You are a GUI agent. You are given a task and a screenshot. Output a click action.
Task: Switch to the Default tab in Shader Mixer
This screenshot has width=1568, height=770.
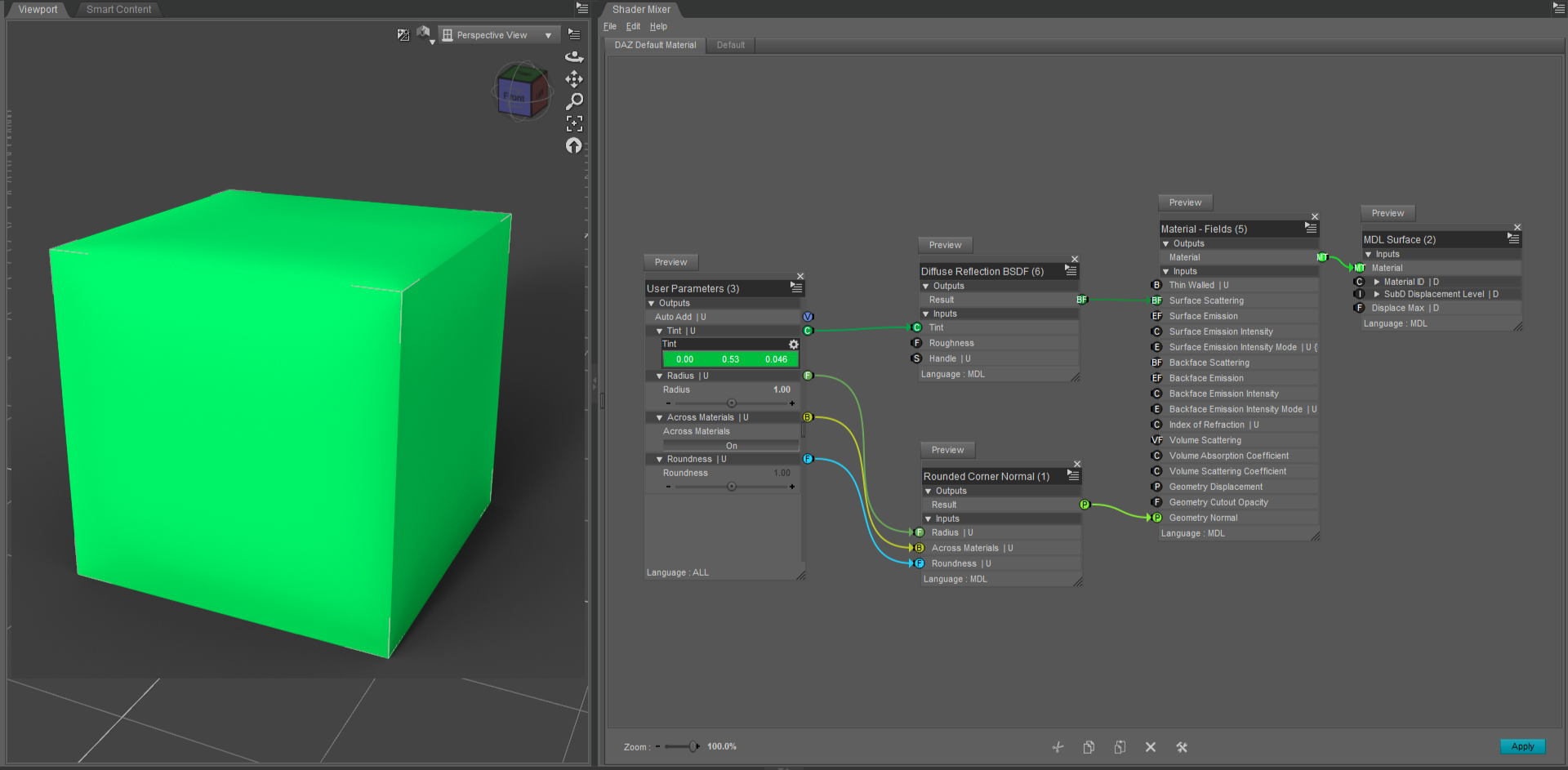(x=731, y=45)
